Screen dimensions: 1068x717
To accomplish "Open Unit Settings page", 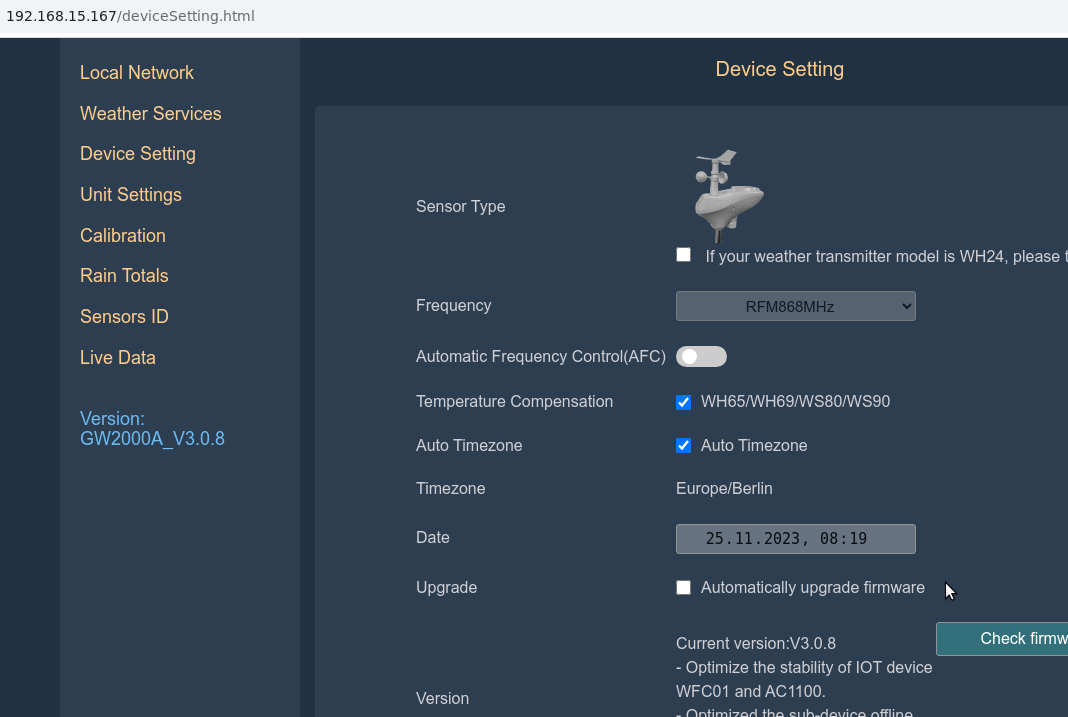I will pos(131,195).
